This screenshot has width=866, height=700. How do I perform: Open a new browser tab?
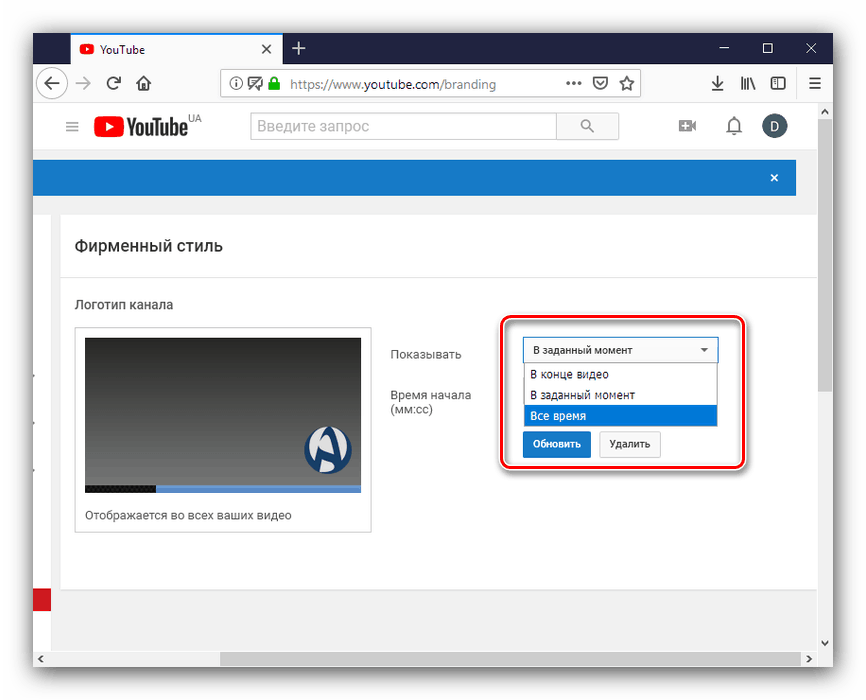pos(299,49)
